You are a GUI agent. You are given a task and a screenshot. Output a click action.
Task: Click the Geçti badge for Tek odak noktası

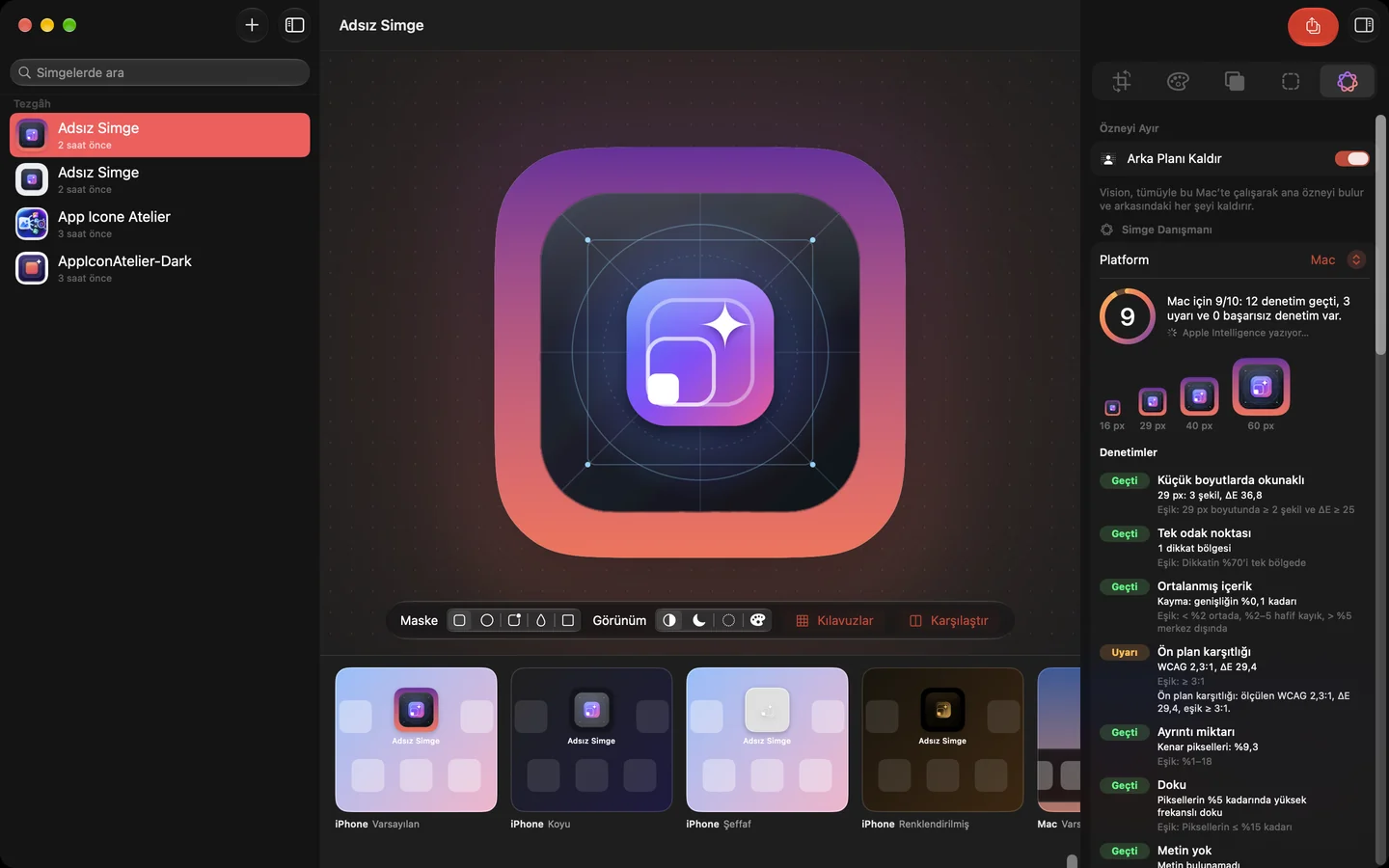[x=1125, y=533]
